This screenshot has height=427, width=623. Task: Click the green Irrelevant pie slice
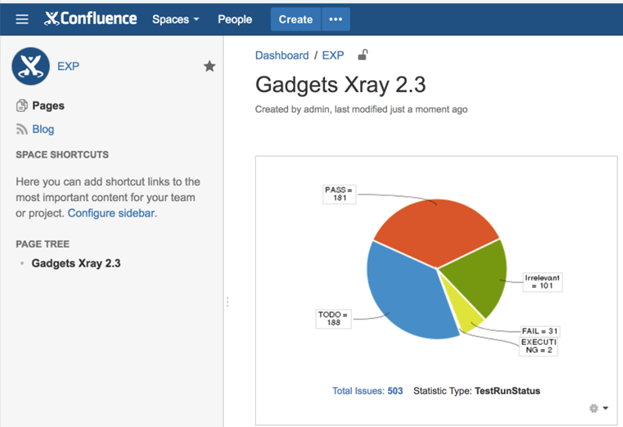coord(477,278)
